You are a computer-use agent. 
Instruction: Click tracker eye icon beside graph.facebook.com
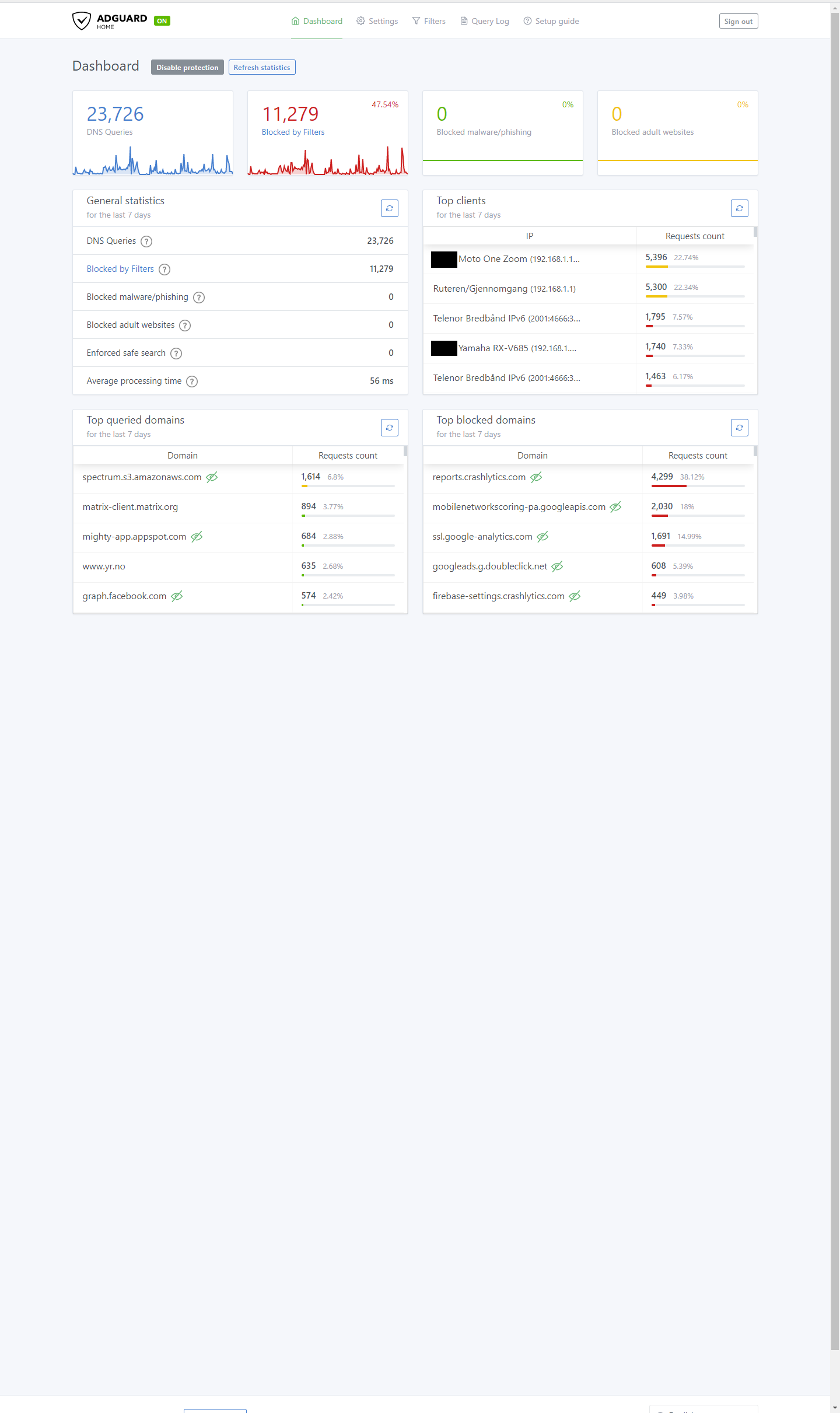tap(177, 596)
